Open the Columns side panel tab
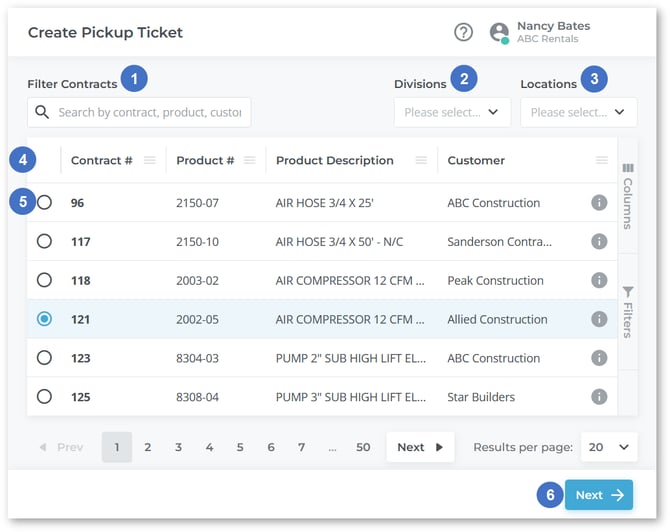Image resolution: width=670 pixels, height=532 pixels. pos(628,195)
